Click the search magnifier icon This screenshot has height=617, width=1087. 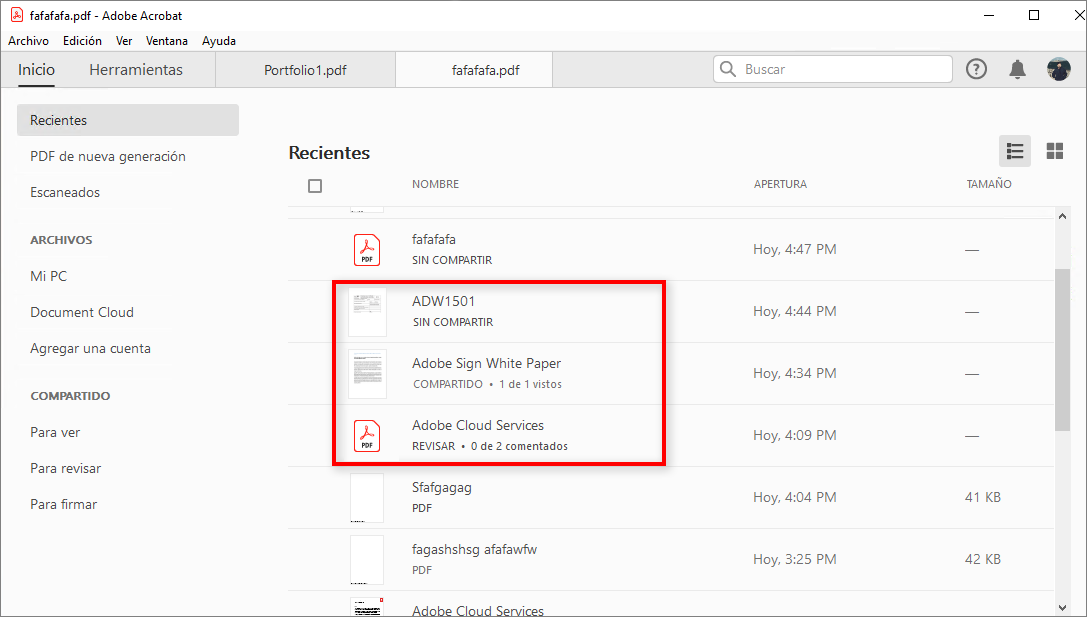tap(727, 69)
